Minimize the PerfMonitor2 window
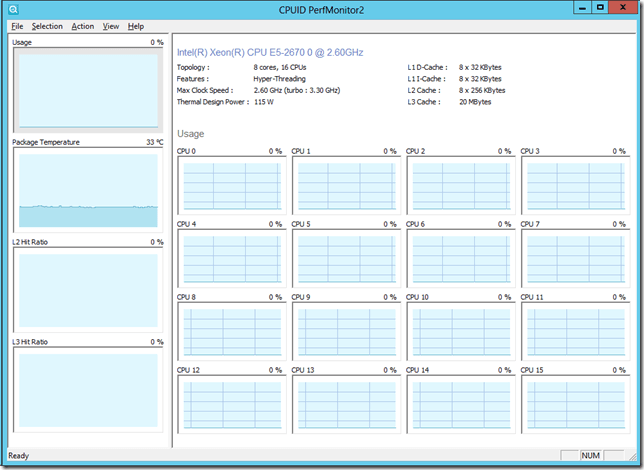 [x=582, y=7]
